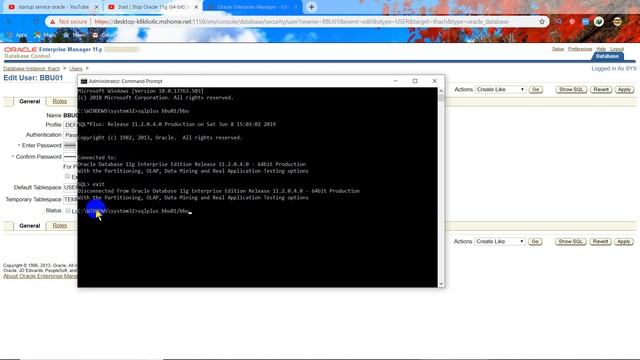Screen dimensions: 640x360
Task: Click the Enter Password field
Action: (x=70, y=145)
